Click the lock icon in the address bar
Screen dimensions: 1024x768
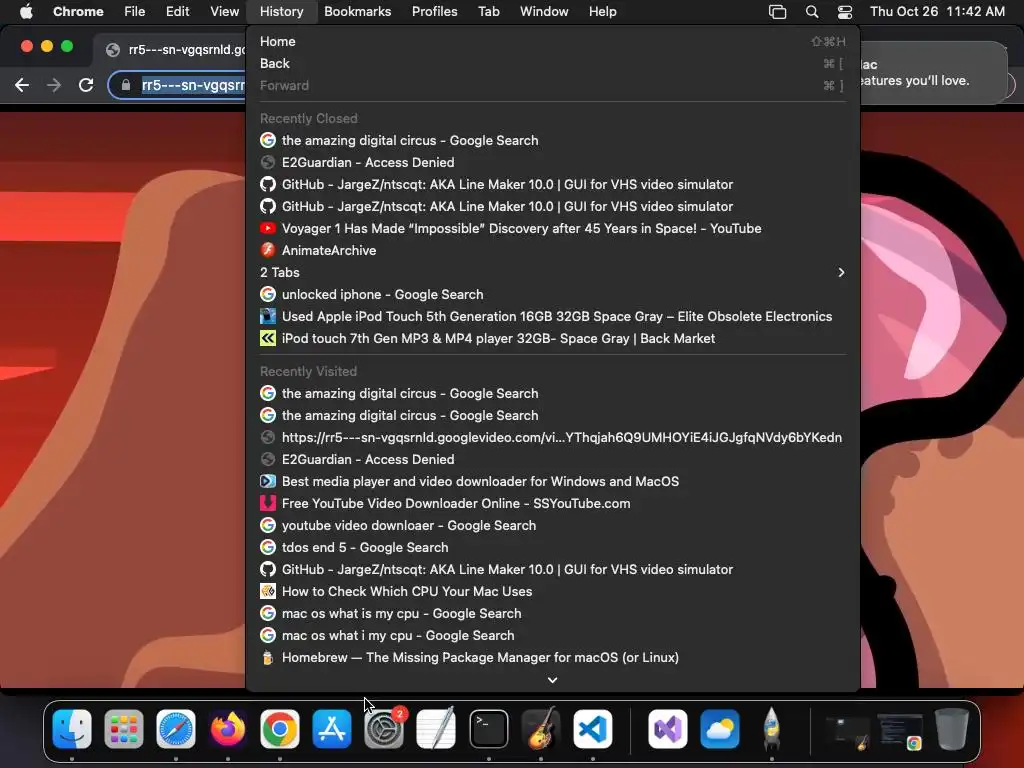126,85
